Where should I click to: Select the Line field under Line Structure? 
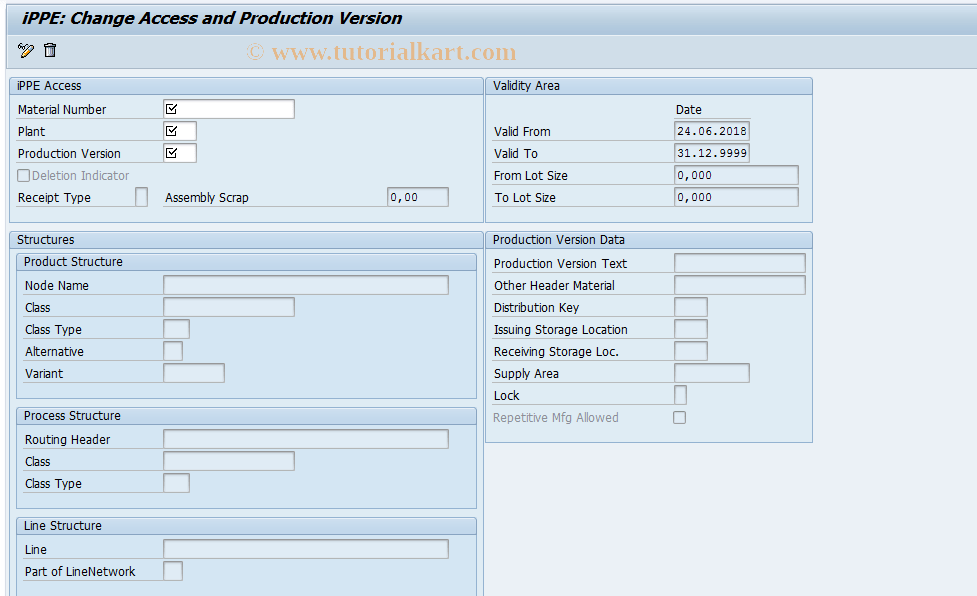coord(305,548)
